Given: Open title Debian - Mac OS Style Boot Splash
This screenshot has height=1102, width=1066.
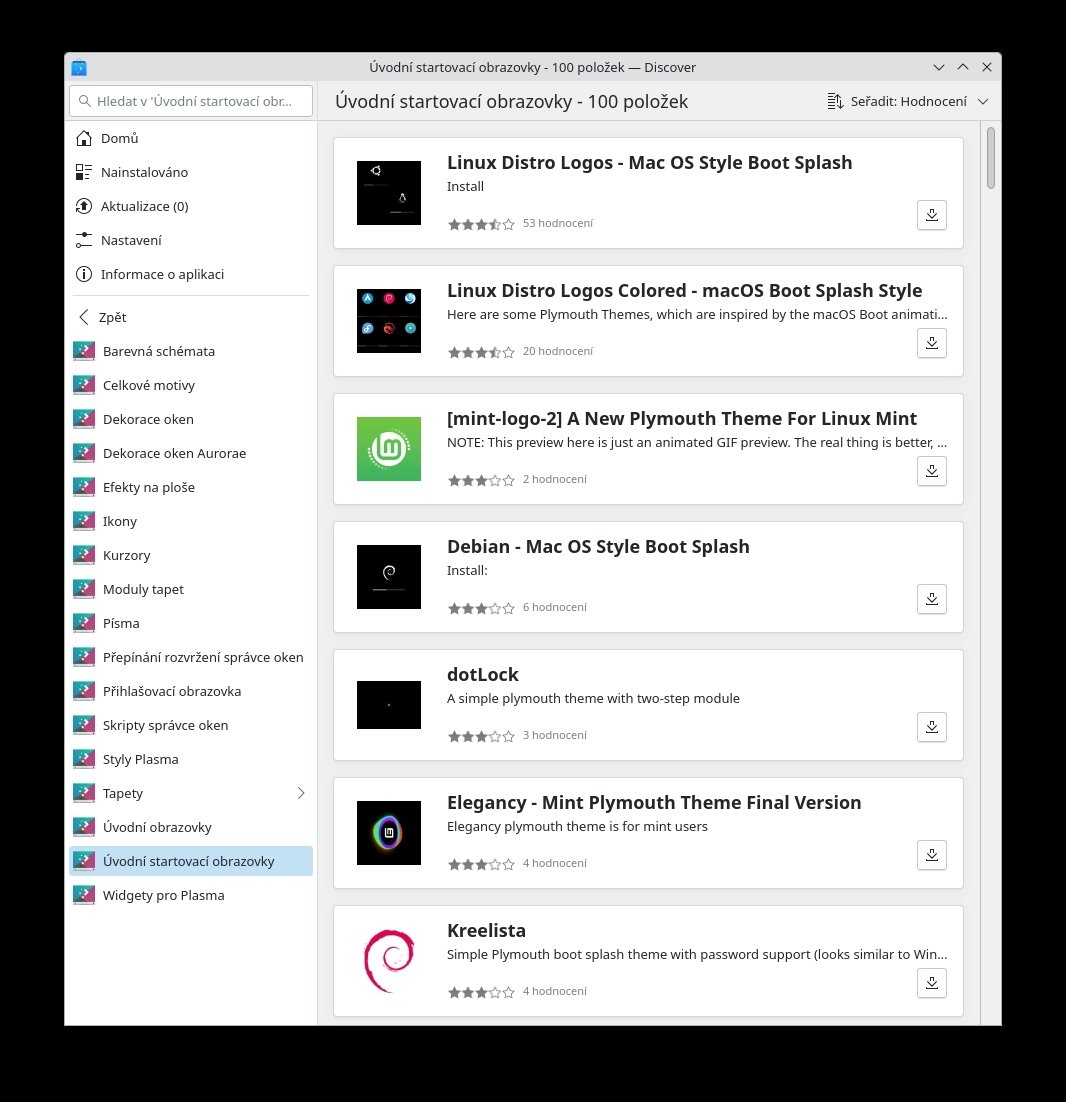Looking at the screenshot, I should [598, 547].
